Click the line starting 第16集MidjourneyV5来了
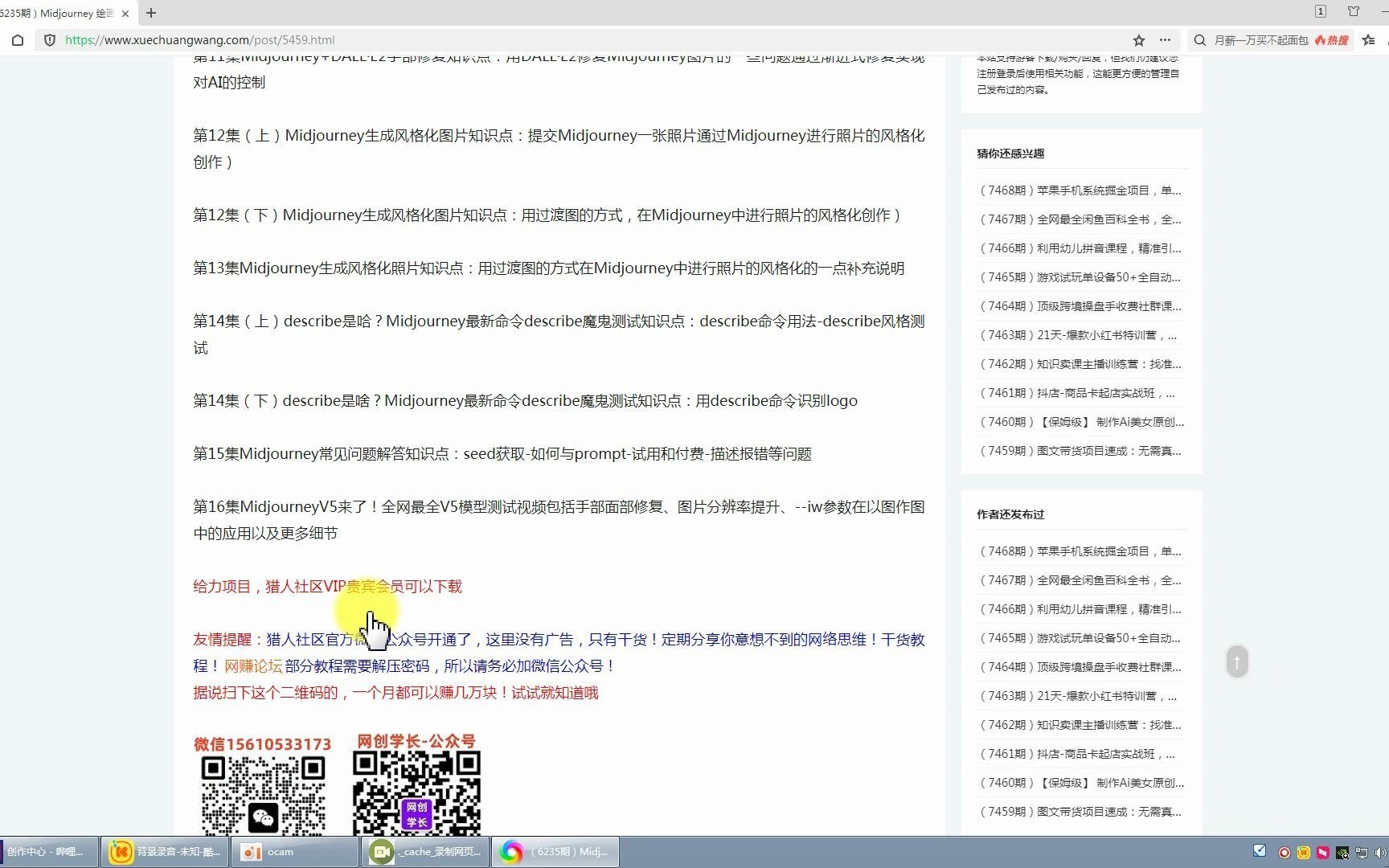The image size is (1389, 868). [559, 520]
